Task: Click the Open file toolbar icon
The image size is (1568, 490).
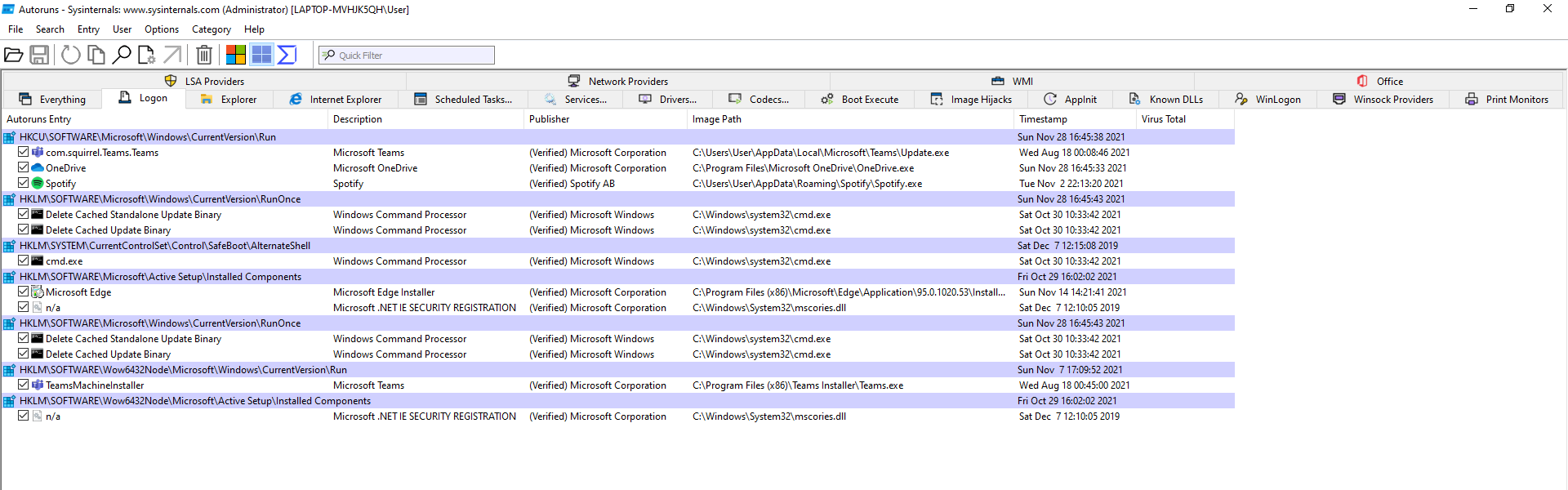Action: tap(13, 55)
